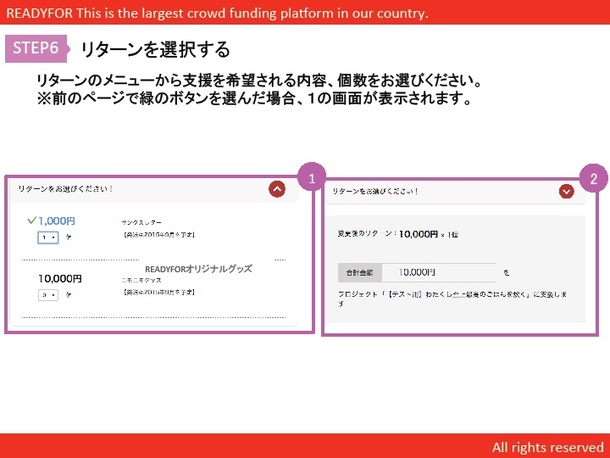Click the green checkmark beside 1,000円
Screen dimensions: 610x458
click(31, 220)
